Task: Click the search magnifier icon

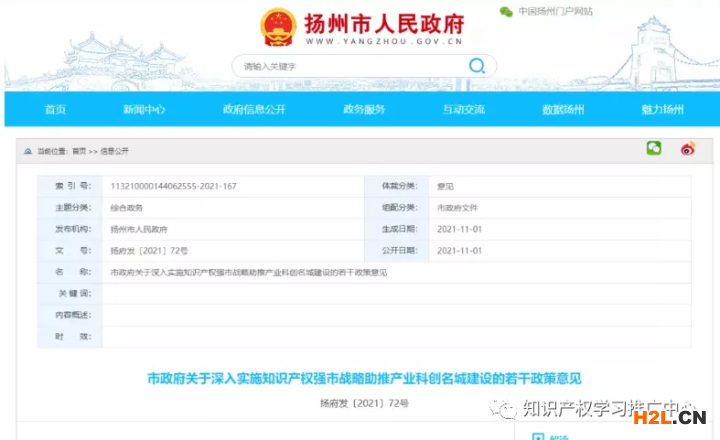Action: [477, 66]
